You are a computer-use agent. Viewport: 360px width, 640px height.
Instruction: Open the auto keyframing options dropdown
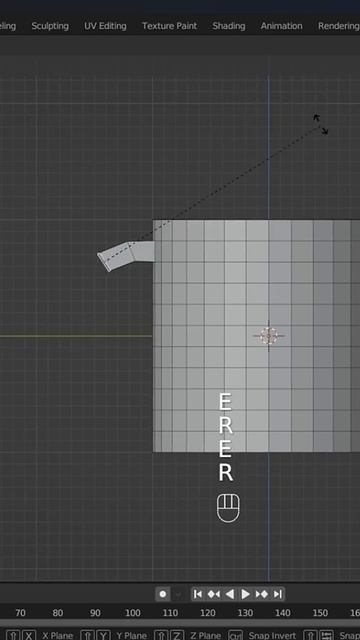pyautogui.click(x=178, y=594)
